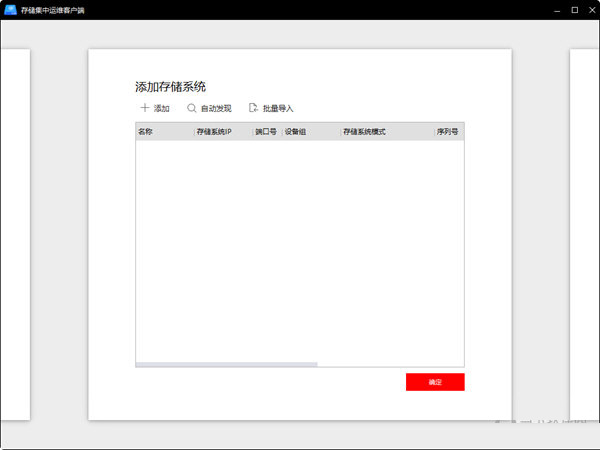Viewport: 600px width, 450px height.
Task: Click the blue app icon in title bar
Action: pyautogui.click(x=10, y=10)
